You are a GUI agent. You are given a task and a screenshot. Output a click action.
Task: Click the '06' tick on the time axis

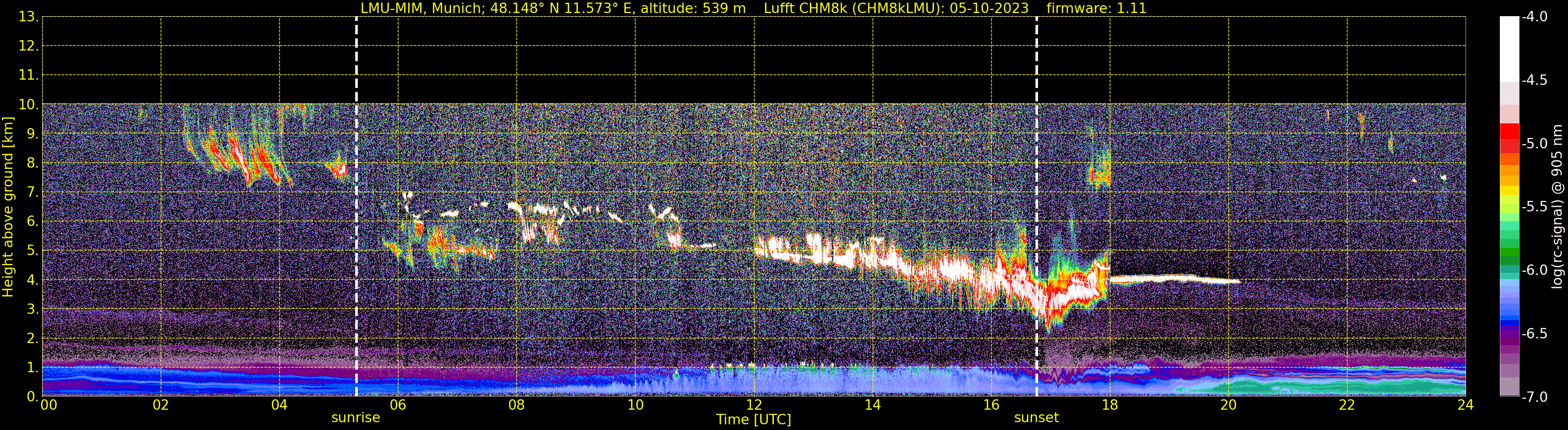coord(398,405)
